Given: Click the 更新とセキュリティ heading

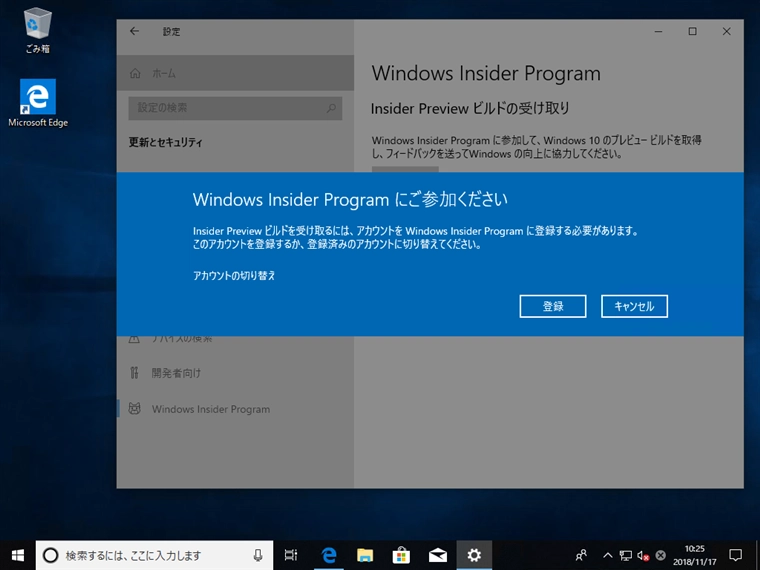Looking at the screenshot, I should tap(165, 142).
